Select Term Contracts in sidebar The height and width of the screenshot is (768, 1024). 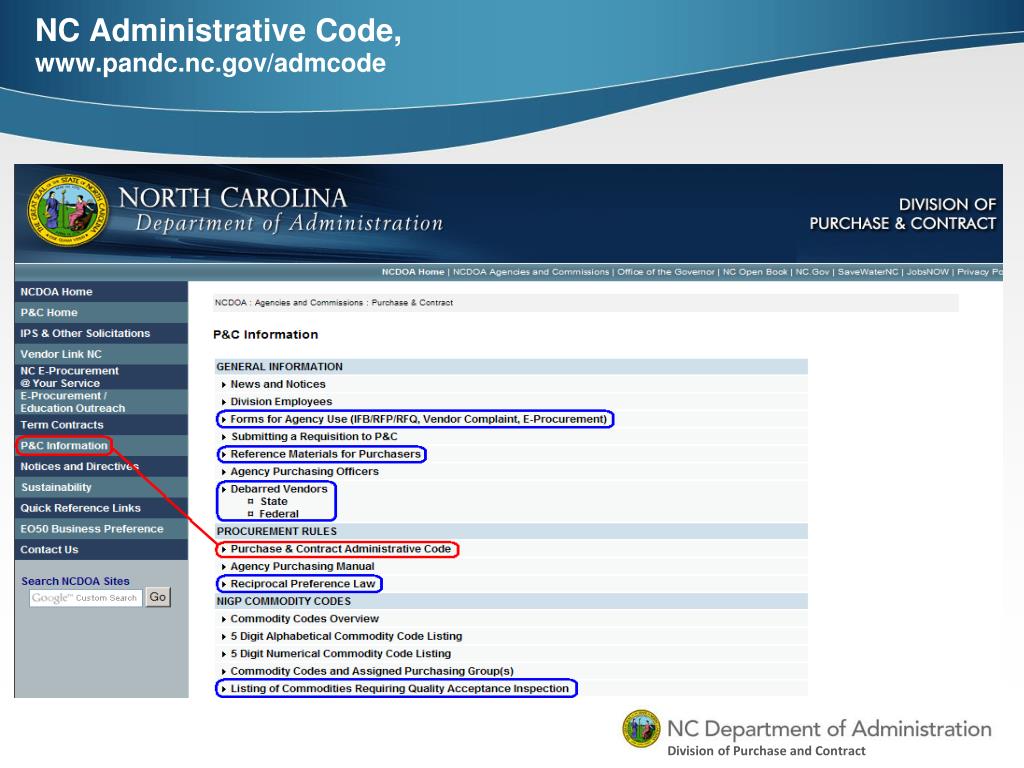click(61, 425)
